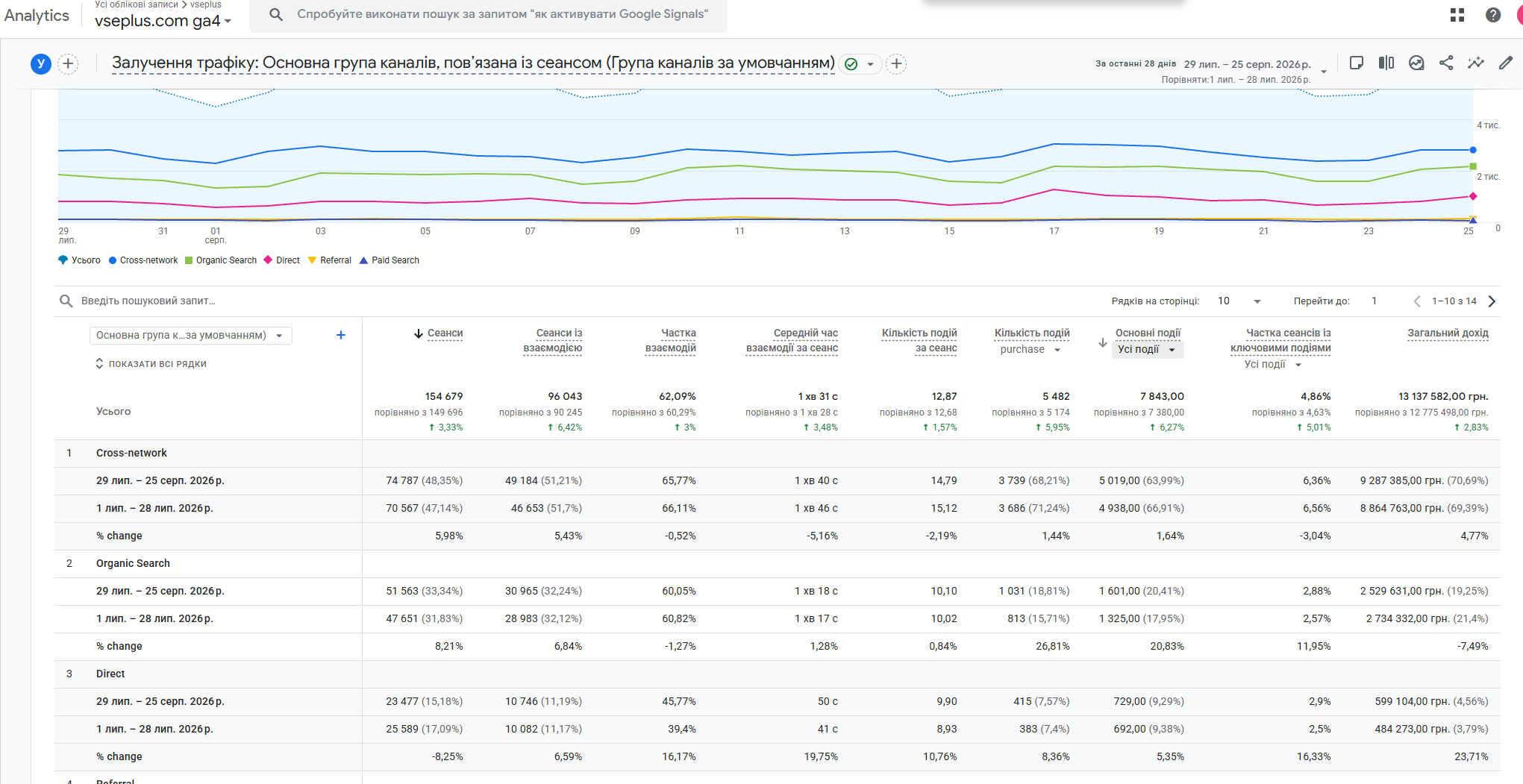The image size is (1523, 784).
Task: Open the date range dropdown
Action: click(x=1324, y=72)
